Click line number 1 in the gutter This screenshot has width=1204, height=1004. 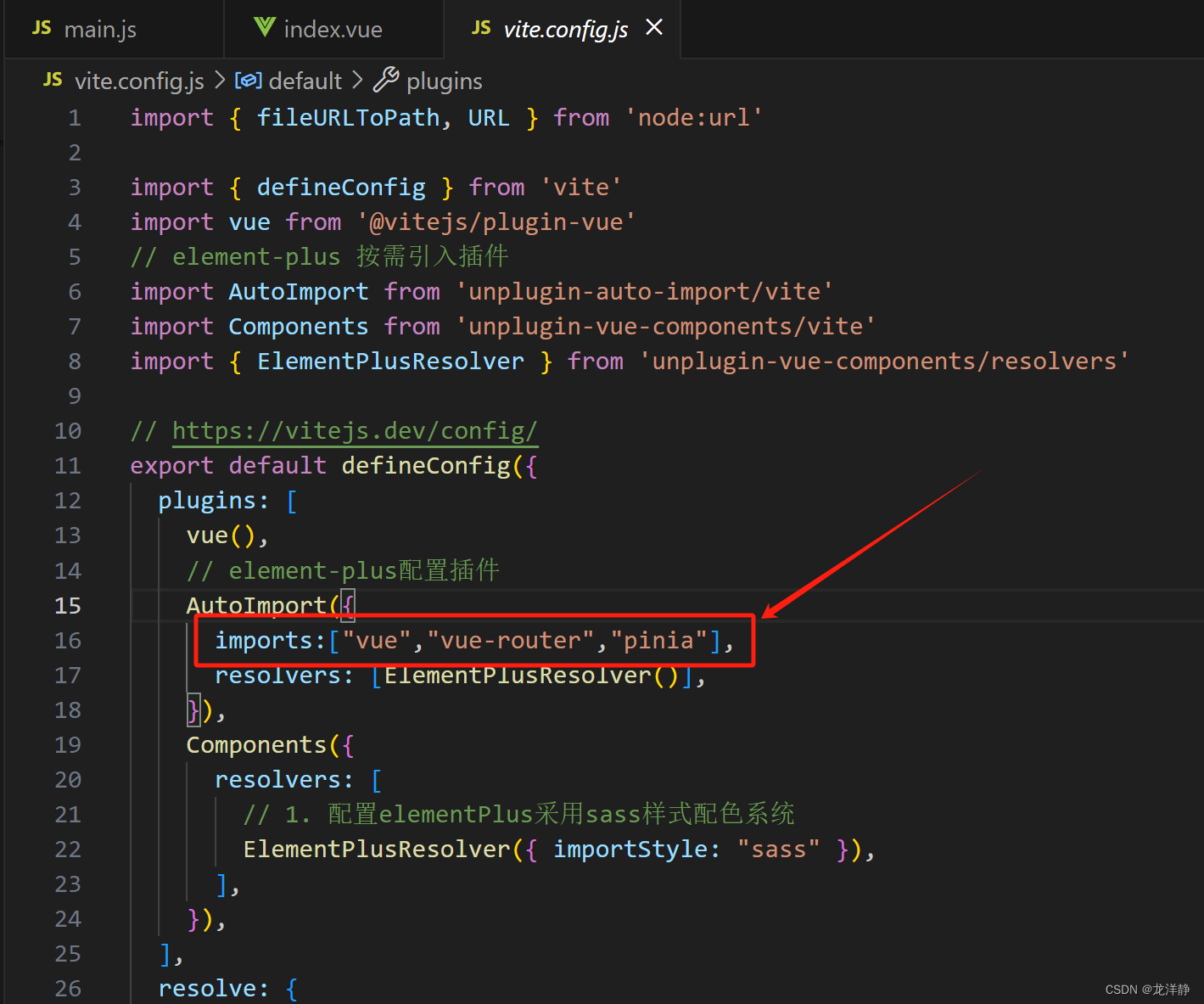tap(74, 117)
